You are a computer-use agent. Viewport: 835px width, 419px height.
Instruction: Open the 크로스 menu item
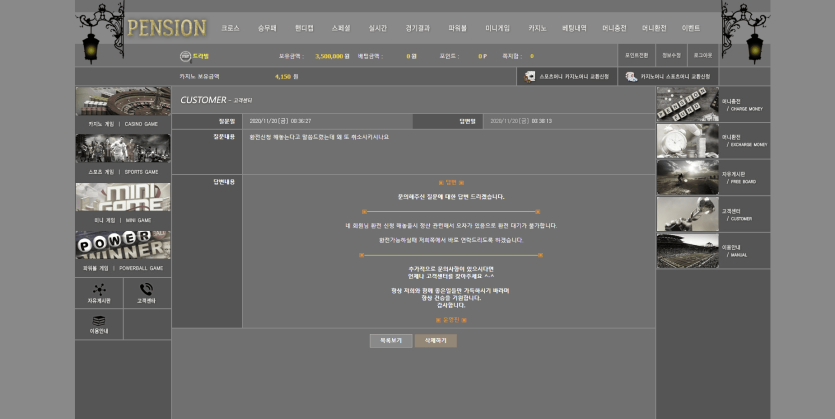[231, 28]
